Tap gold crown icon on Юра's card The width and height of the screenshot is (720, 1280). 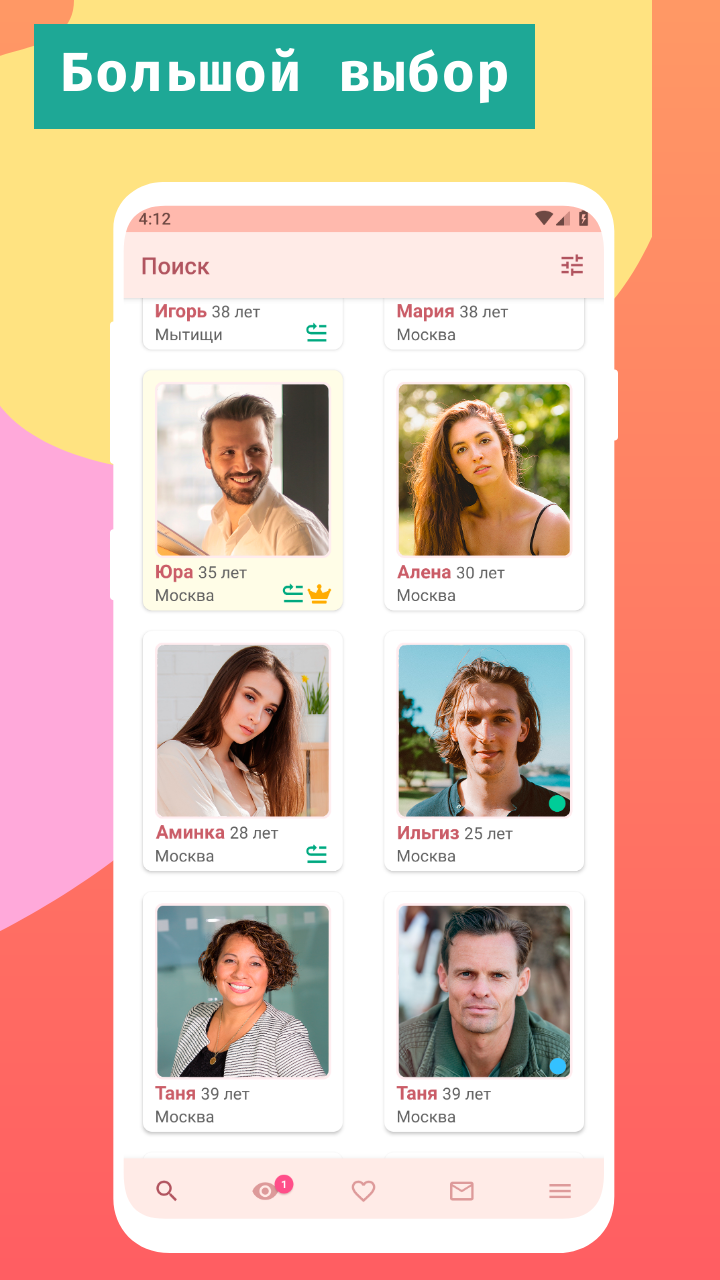tap(319, 594)
